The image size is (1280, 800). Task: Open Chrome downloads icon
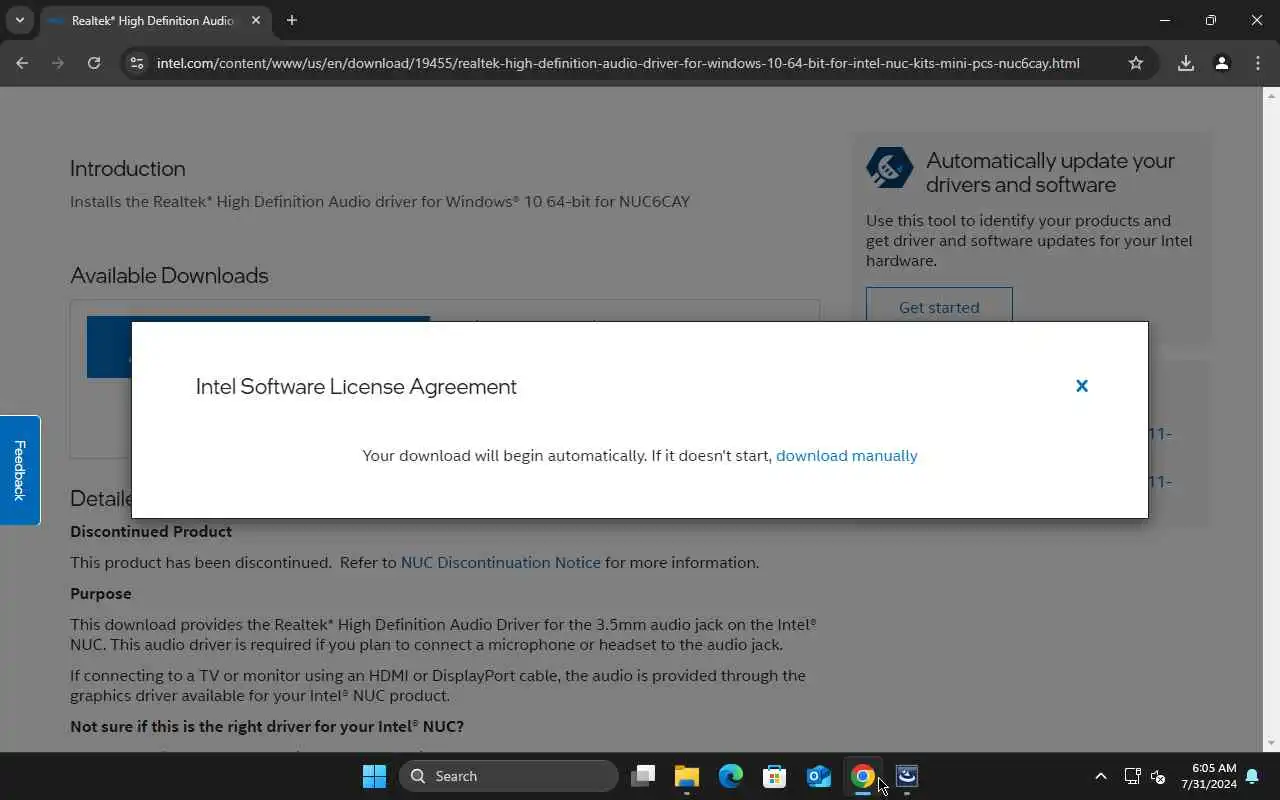(x=1186, y=63)
